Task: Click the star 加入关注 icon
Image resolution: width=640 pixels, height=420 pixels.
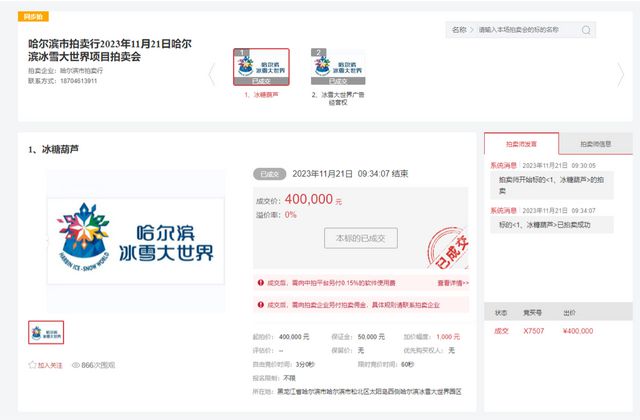Action: point(32,365)
